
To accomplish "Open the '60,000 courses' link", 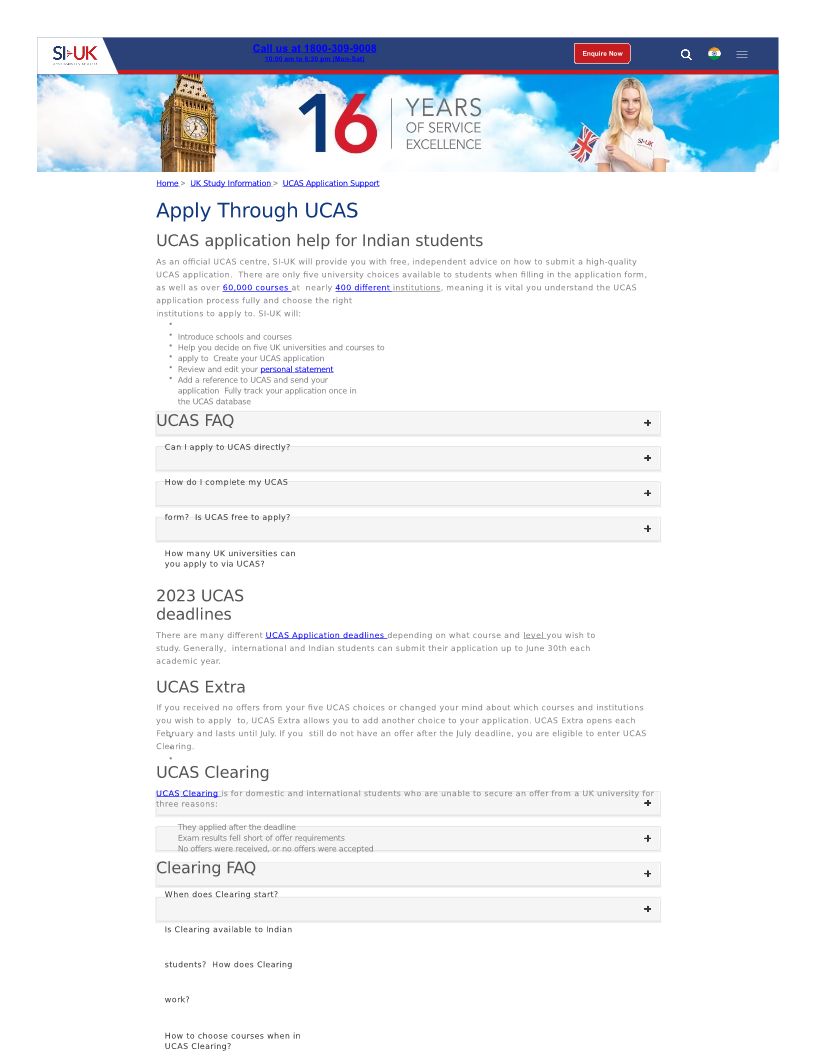I will click(x=255, y=288).
